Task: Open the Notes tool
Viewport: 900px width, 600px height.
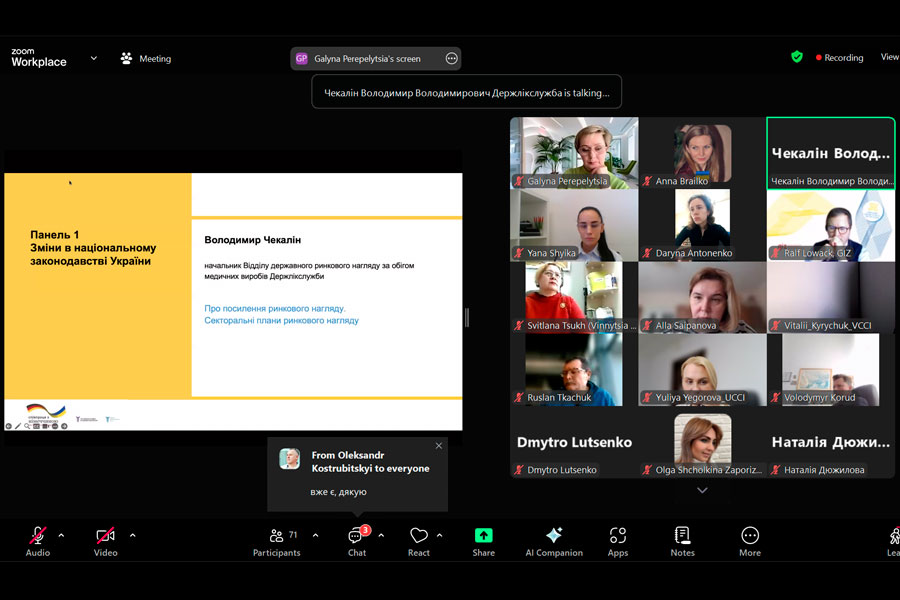Action: tap(682, 541)
